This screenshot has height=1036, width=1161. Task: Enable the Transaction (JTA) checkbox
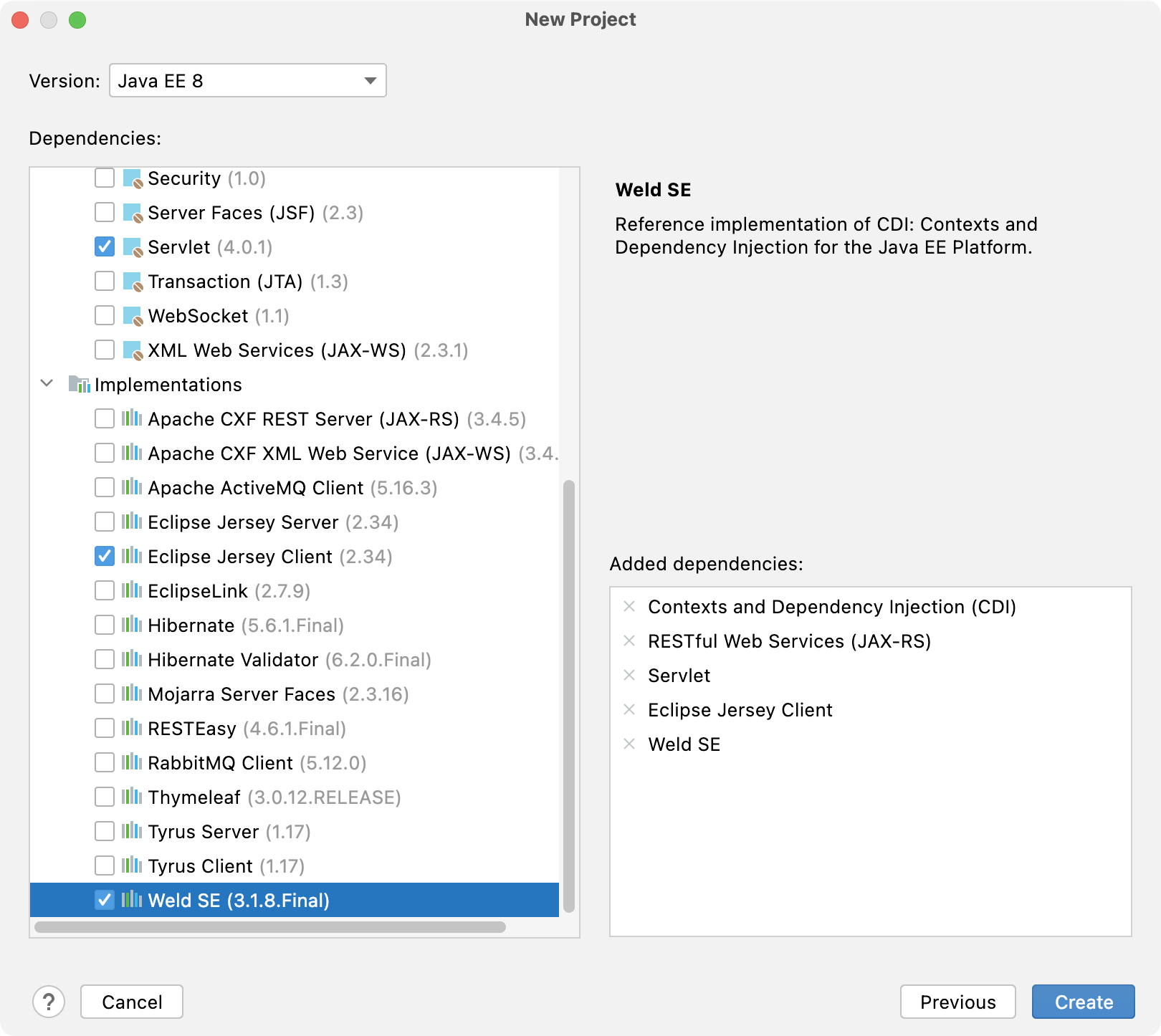(x=105, y=281)
